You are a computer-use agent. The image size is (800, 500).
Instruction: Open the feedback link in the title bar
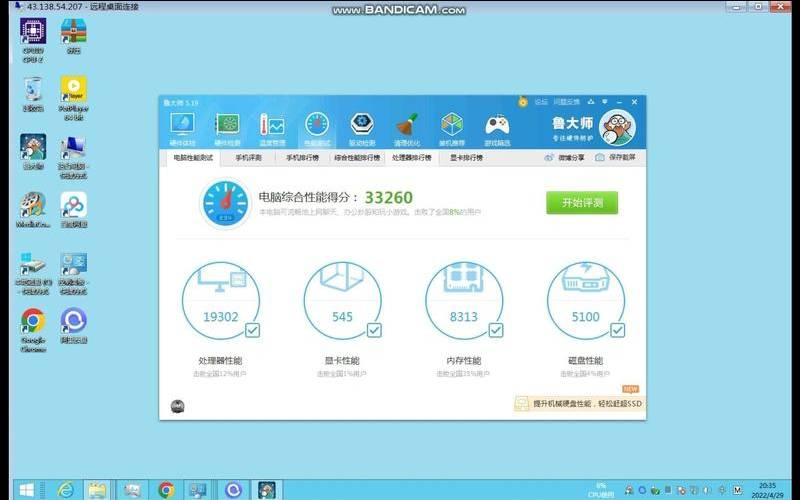(566, 102)
